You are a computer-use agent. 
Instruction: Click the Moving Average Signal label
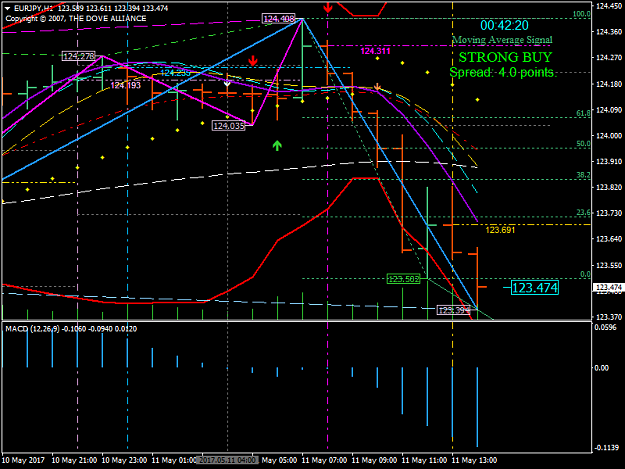tap(503, 40)
